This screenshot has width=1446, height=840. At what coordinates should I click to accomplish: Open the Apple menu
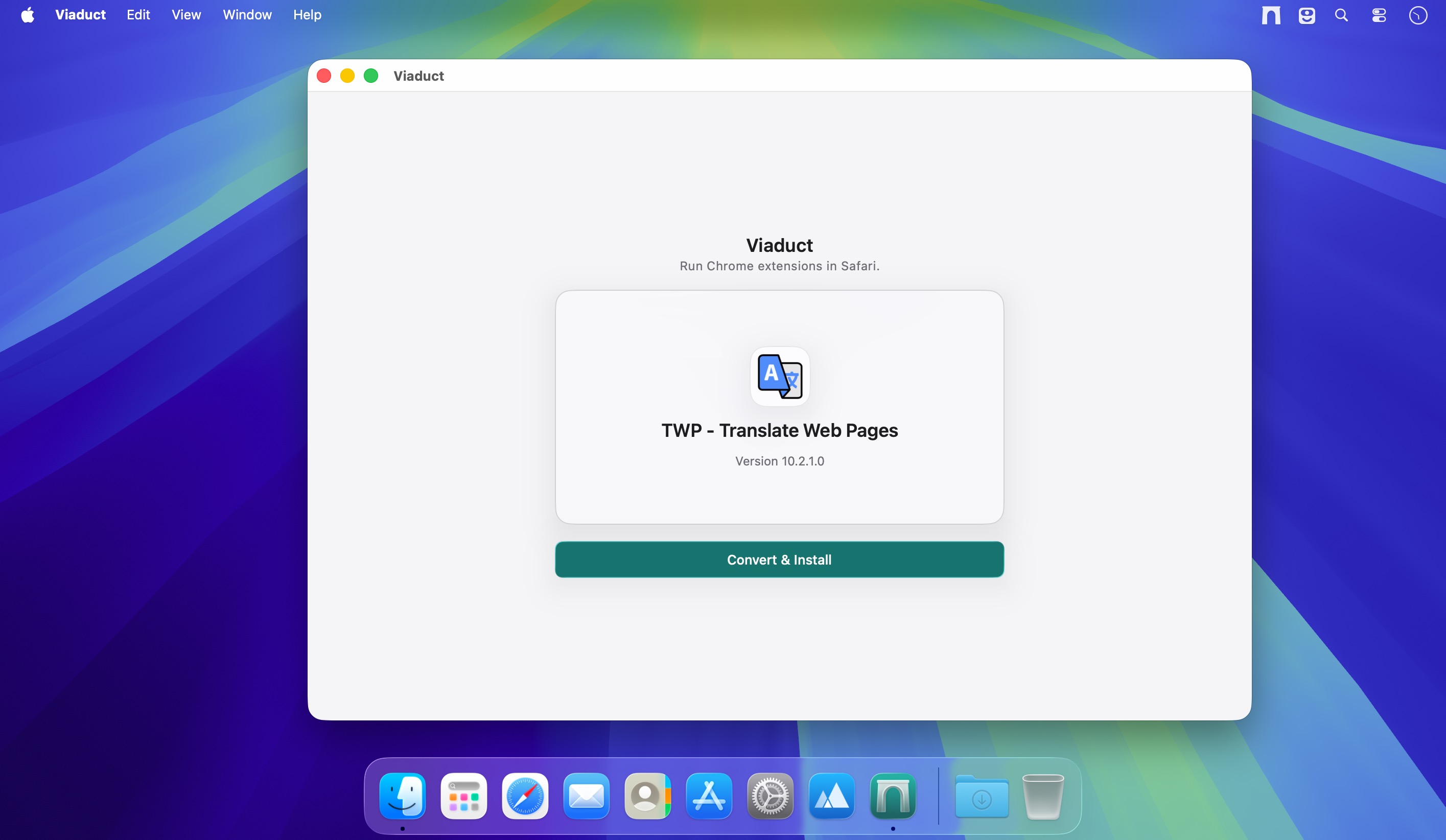28,15
